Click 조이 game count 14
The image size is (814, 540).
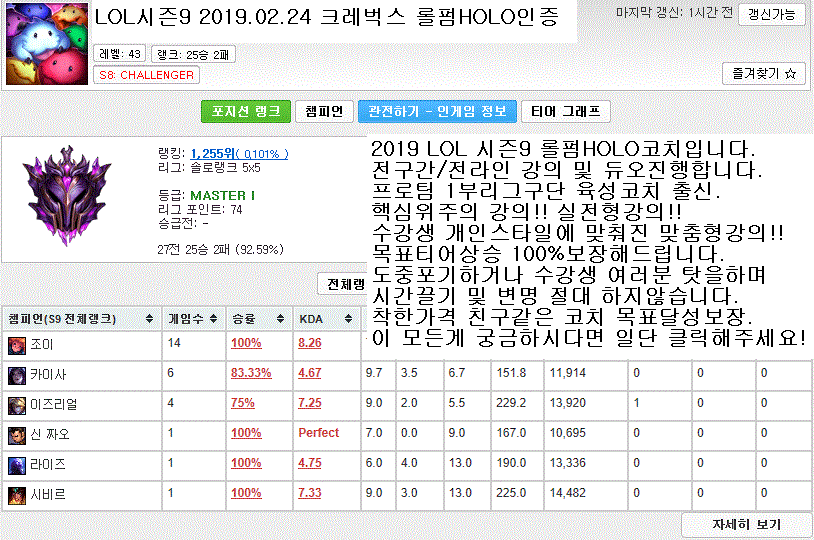[x=174, y=343]
